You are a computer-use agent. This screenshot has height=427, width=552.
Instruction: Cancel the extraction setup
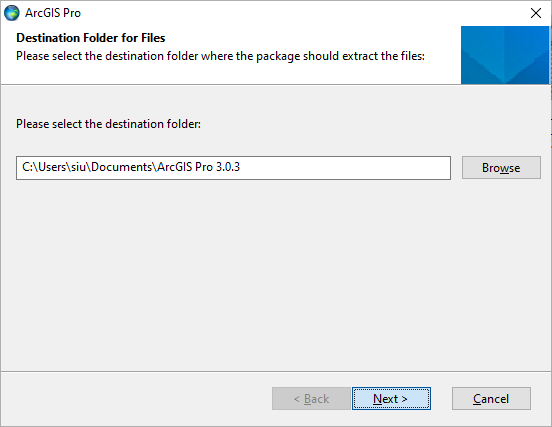click(x=491, y=398)
